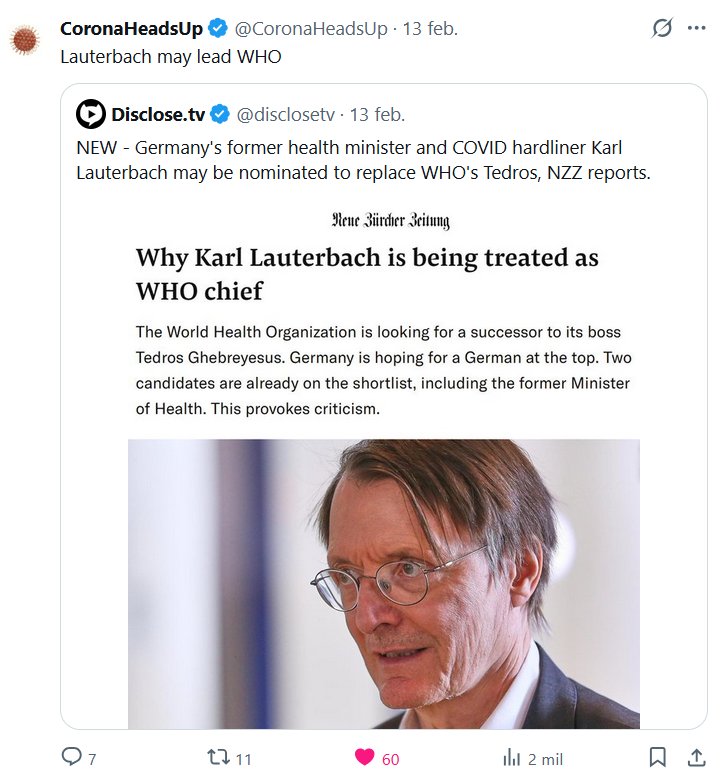The height and width of the screenshot is (780, 724).
Task: Click the quoted tweet NEW text body
Action: point(363,160)
